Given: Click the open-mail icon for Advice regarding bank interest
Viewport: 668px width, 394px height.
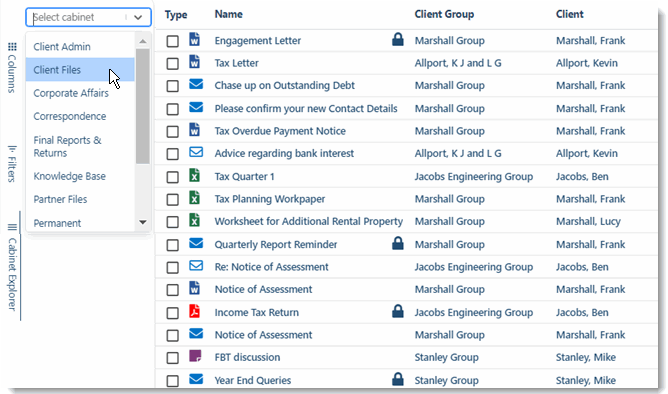Looking at the screenshot, I should point(196,152).
